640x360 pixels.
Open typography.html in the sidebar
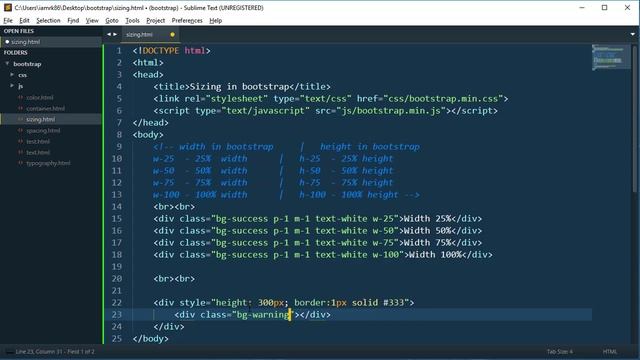[48, 163]
